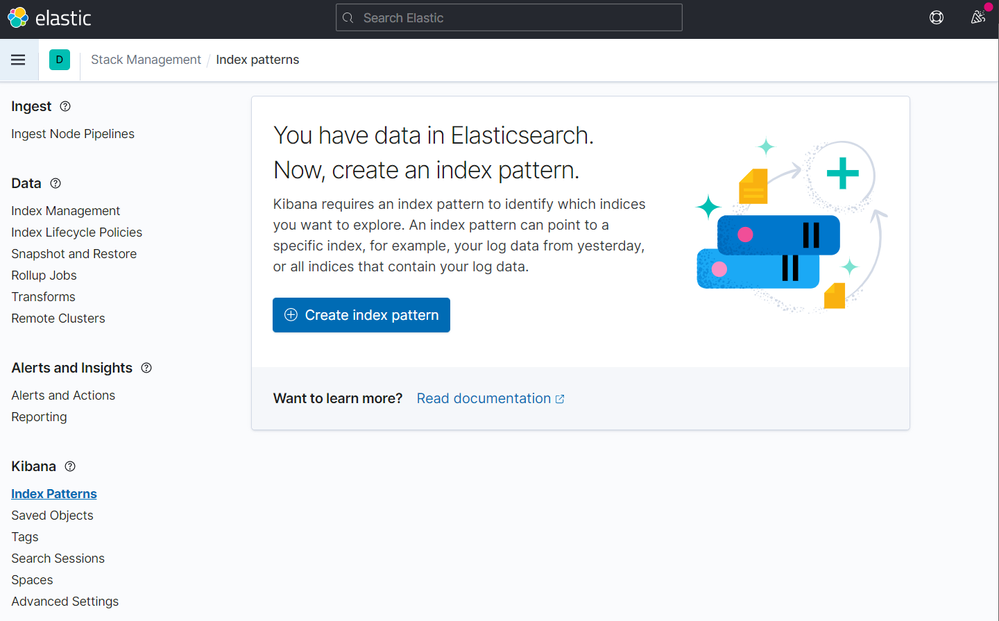Open the newsfeed celebration icon
Screen dimensions: 999x621
(x=978, y=18)
